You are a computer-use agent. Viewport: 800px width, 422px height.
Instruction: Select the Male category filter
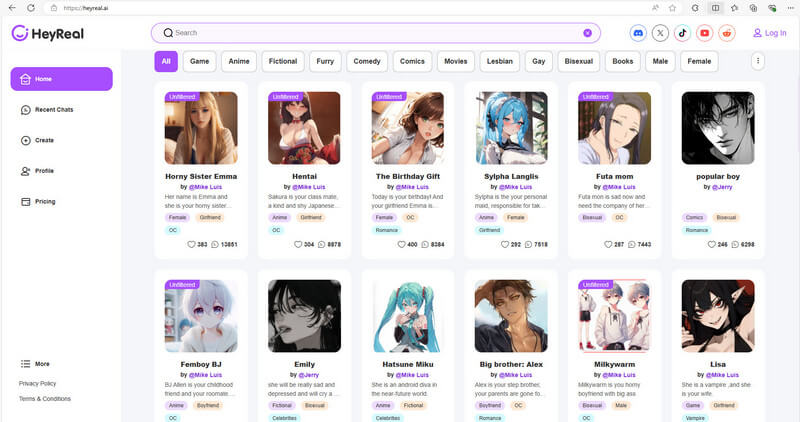coord(660,61)
